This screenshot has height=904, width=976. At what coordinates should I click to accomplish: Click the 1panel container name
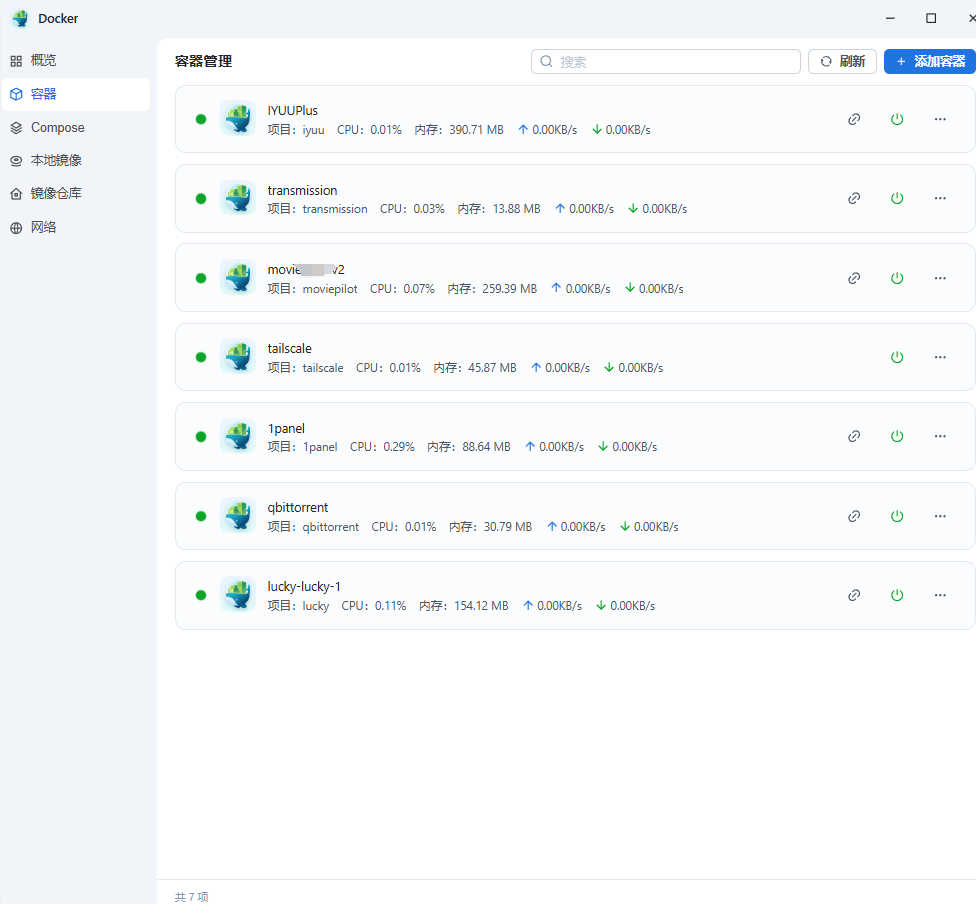click(x=286, y=428)
